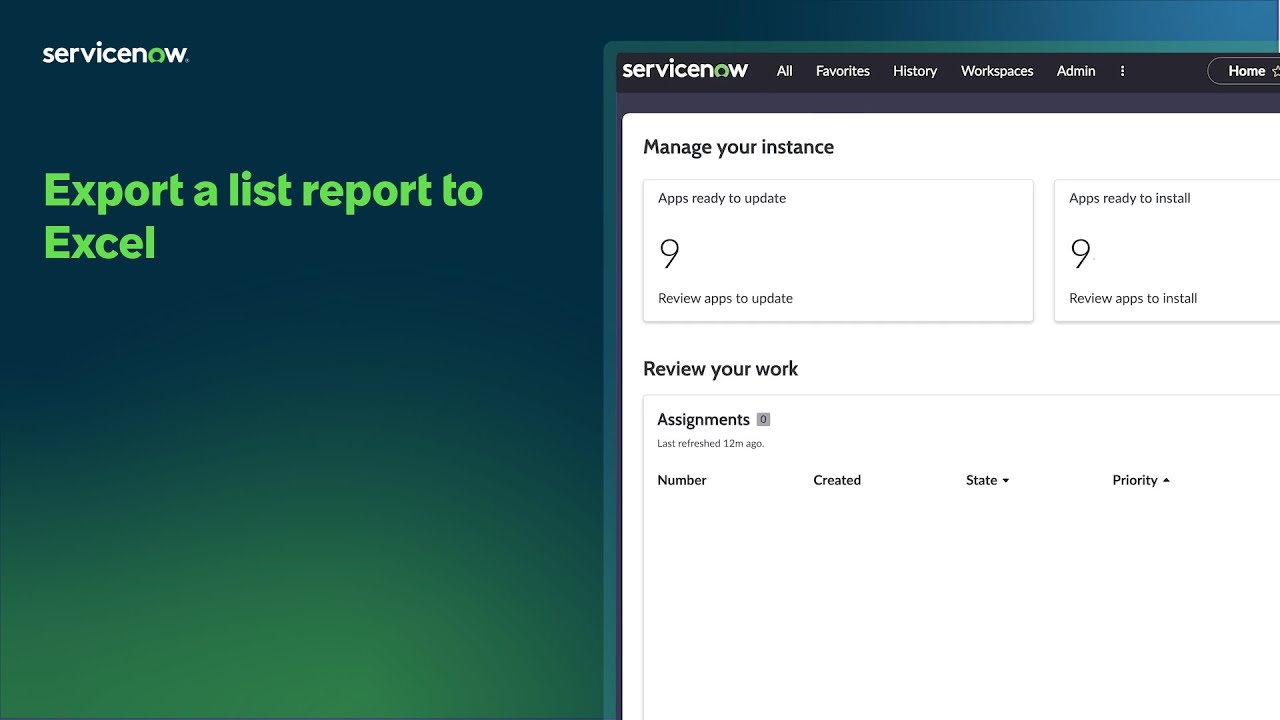Open the State column filter dropdown

coord(1005,480)
